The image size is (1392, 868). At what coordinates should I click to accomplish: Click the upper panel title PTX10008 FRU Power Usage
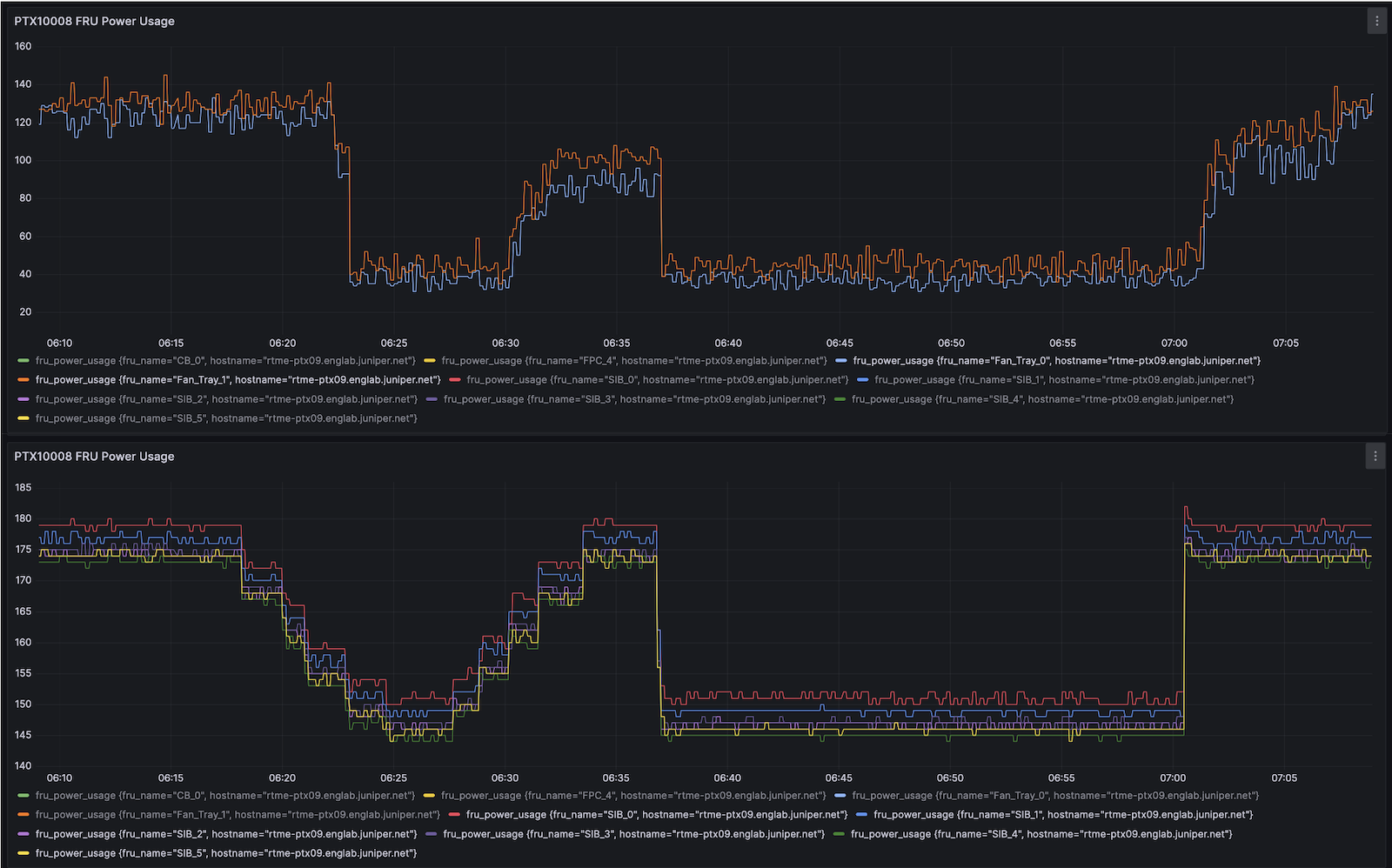94,21
